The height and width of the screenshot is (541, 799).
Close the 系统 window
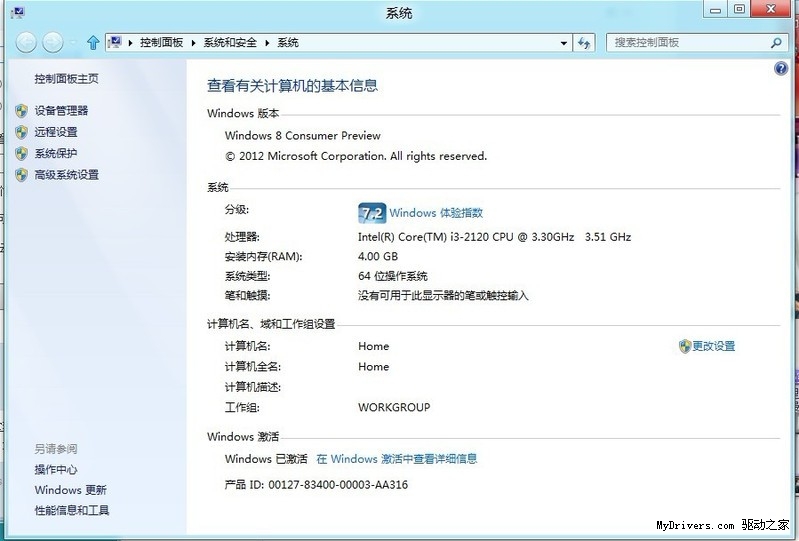click(x=770, y=9)
